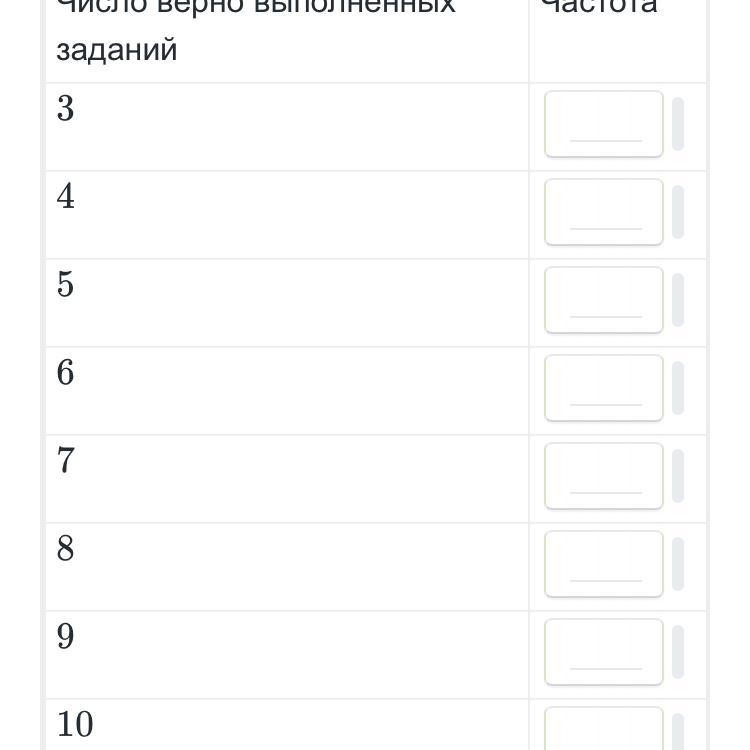
Task: Click the frequency input beside number 7
Action: click(603, 476)
